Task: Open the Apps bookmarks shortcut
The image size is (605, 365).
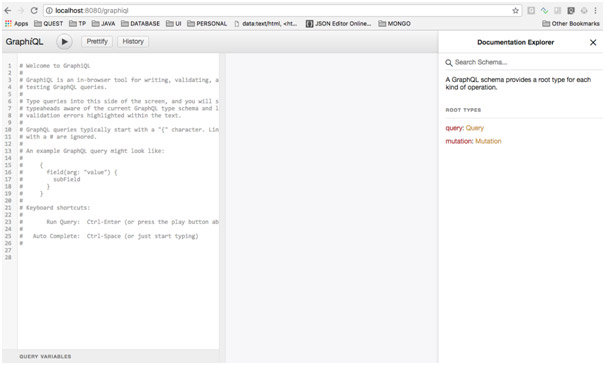Action: click(x=16, y=24)
